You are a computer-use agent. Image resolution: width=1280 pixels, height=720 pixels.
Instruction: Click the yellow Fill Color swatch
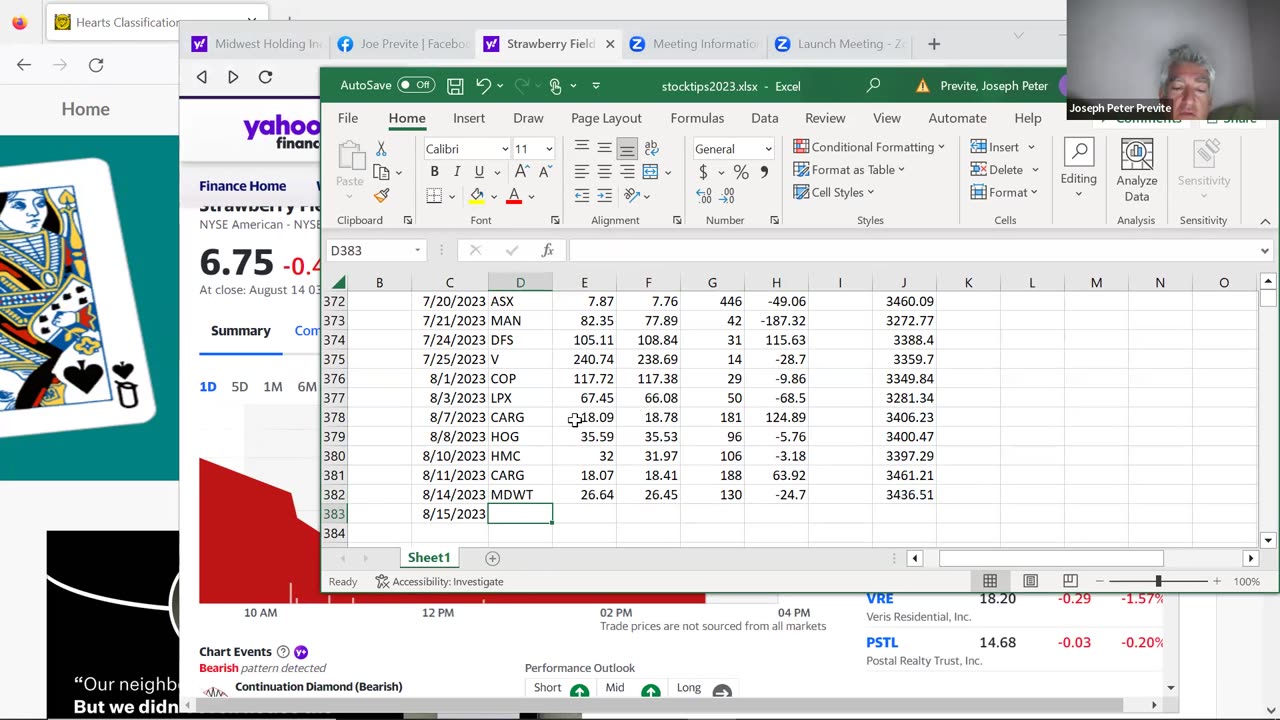point(477,197)
